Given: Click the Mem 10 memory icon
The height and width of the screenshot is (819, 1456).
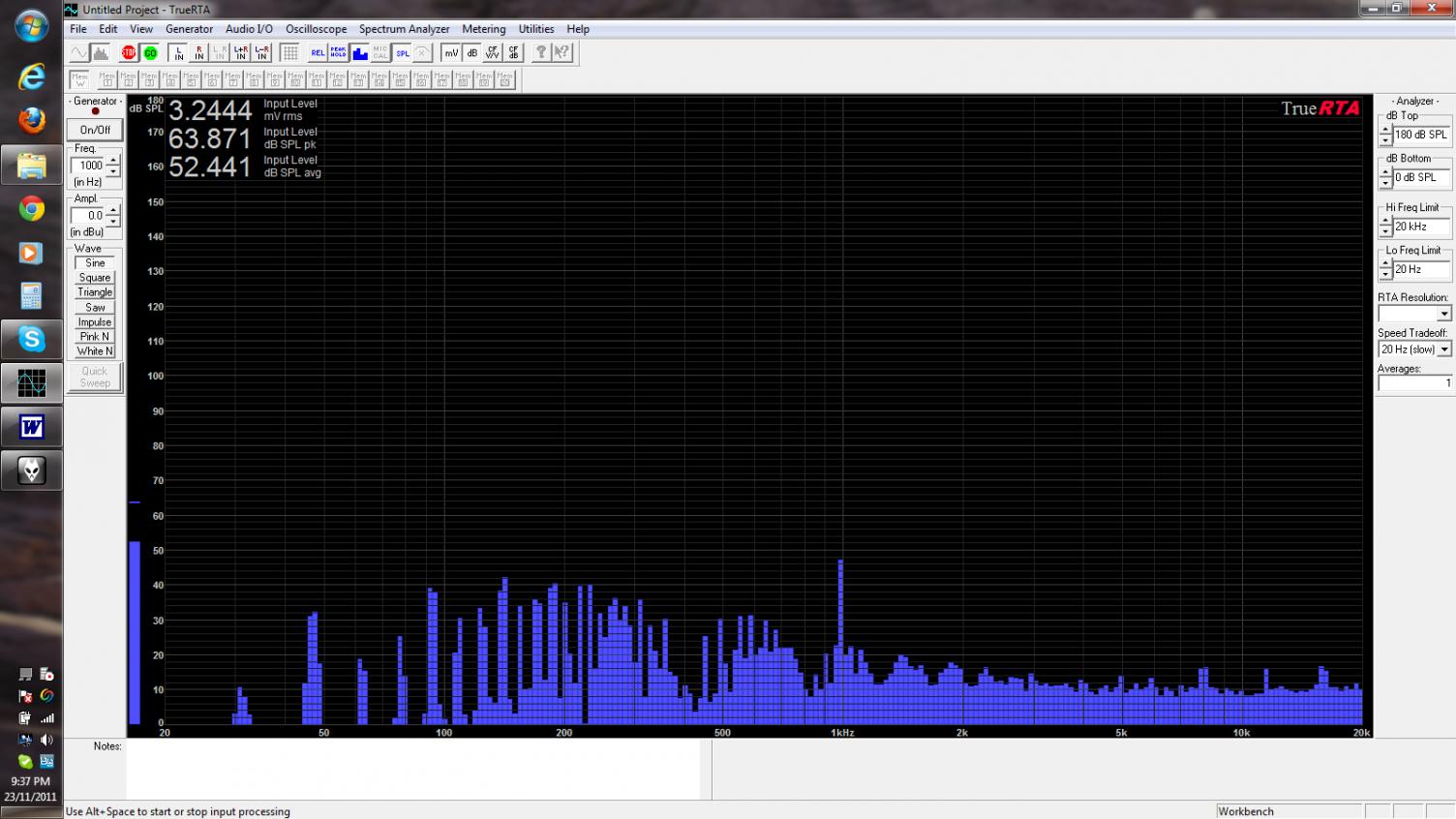Looking at the screenshot, I should click(295, 79).
